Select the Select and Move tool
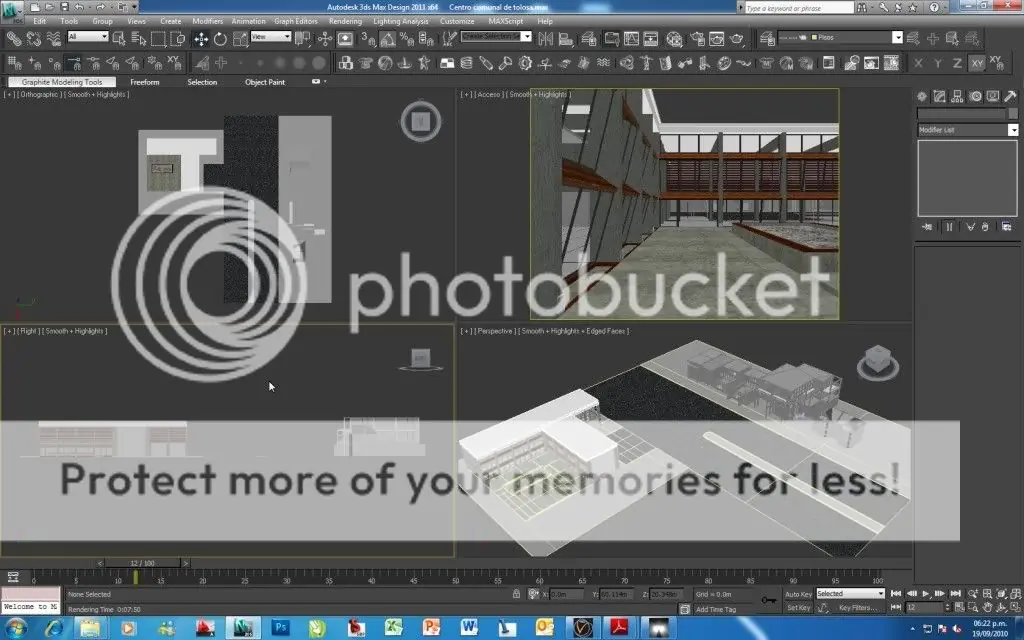Viewport: 1024px width, 640px height. click(x=200, y=39)
